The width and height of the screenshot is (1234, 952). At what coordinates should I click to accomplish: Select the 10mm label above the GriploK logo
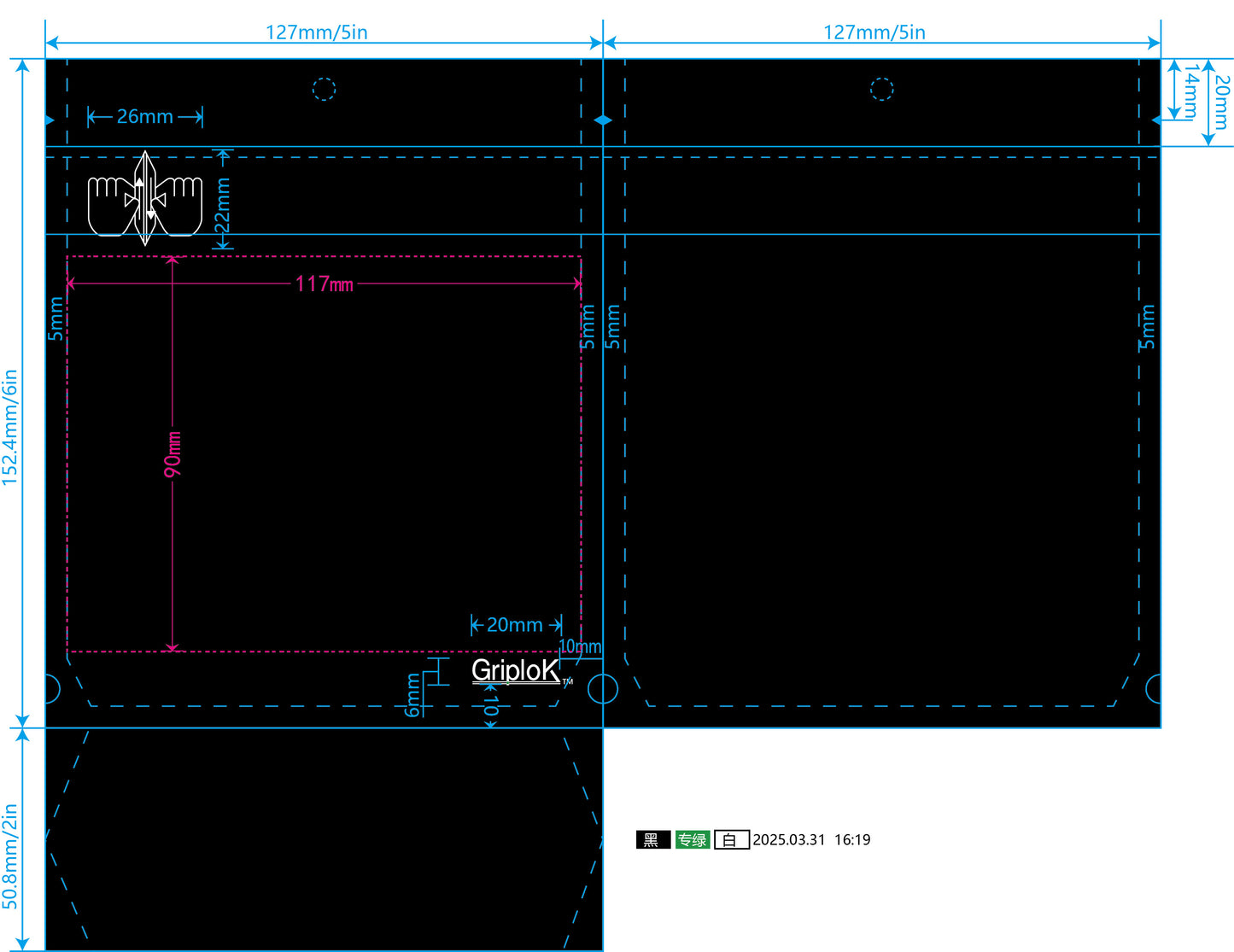[580, 646]
